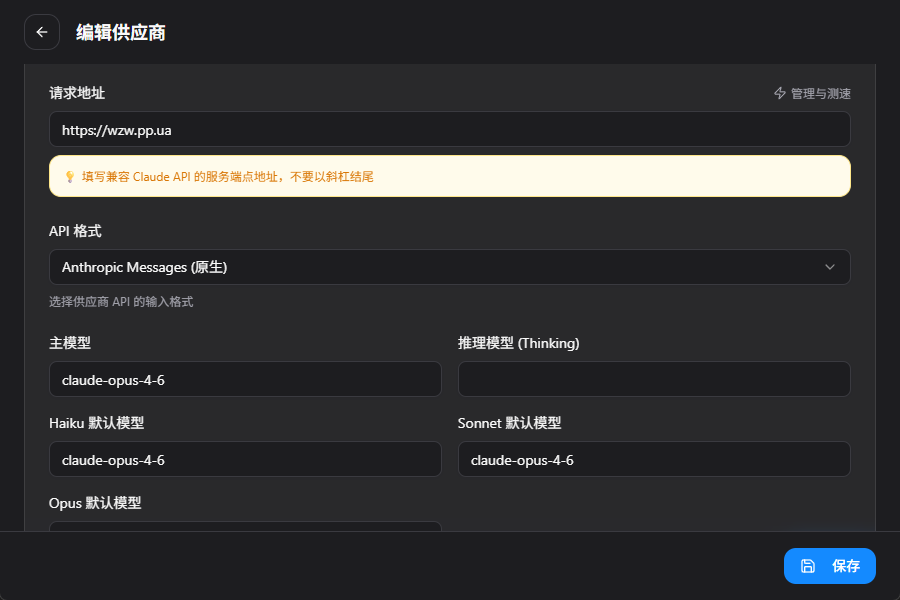Click the yellow hint text about Claude API endpoint
Screen dimensions: 900x600
(x=227, y=177)
